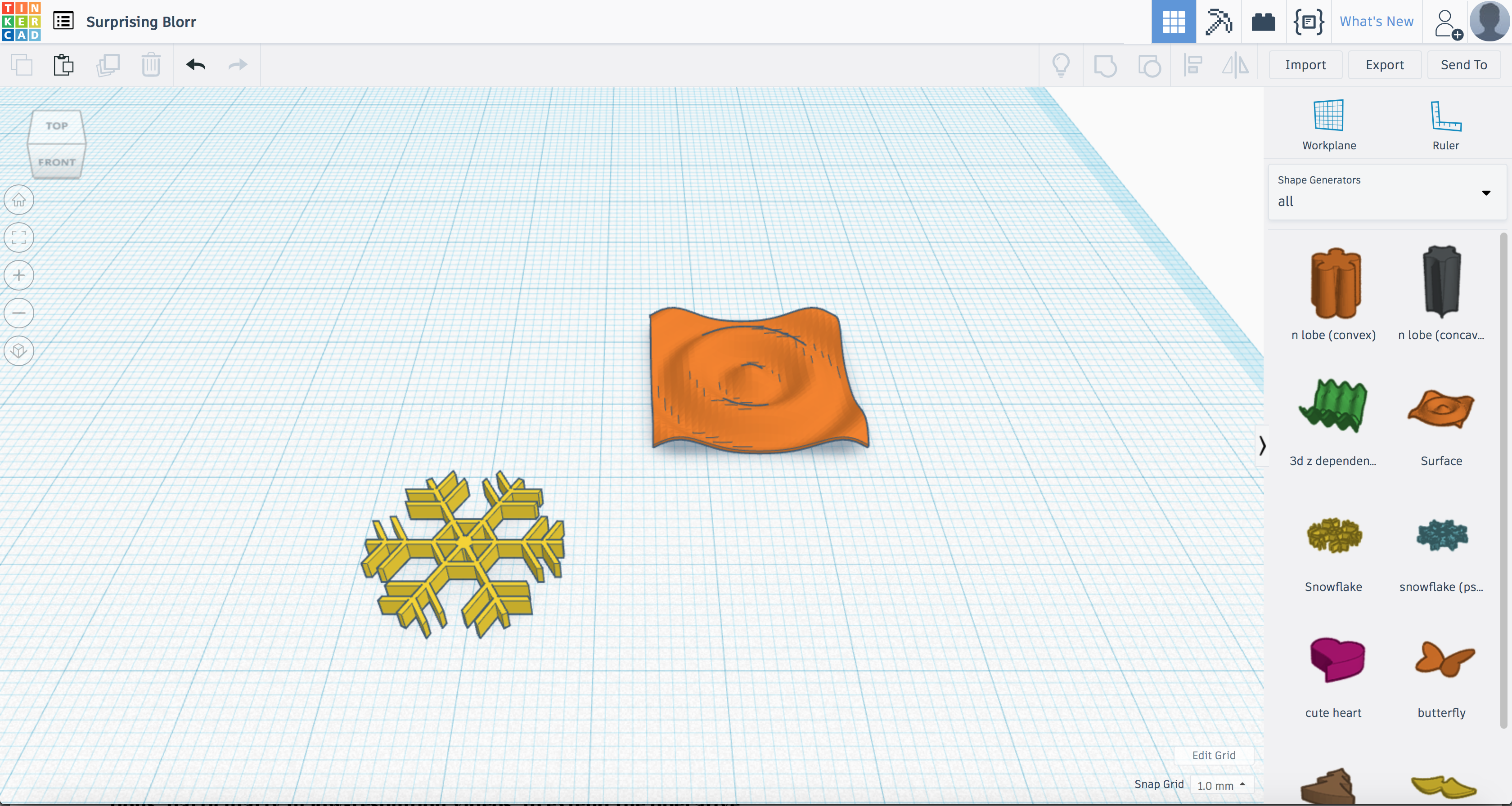Zoom in with the plus icon
The image size is (1512, 806).
pos(19,275)
